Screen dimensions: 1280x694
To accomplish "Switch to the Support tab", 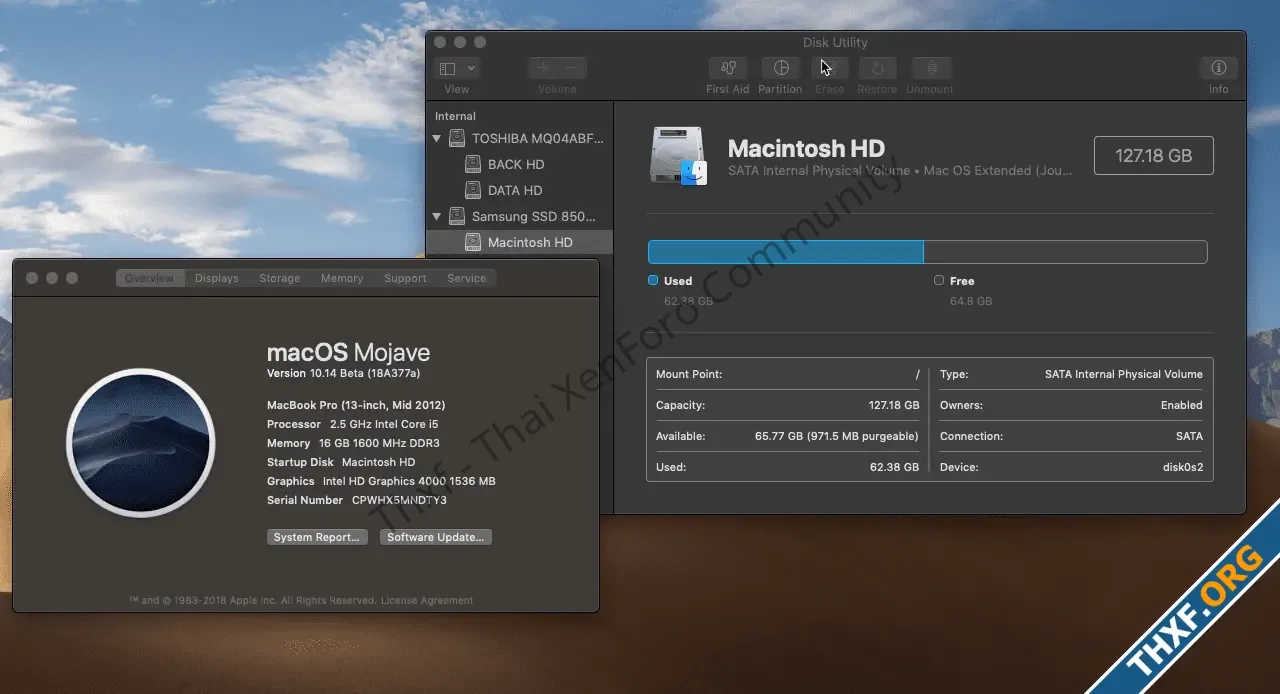I will 405,278.
